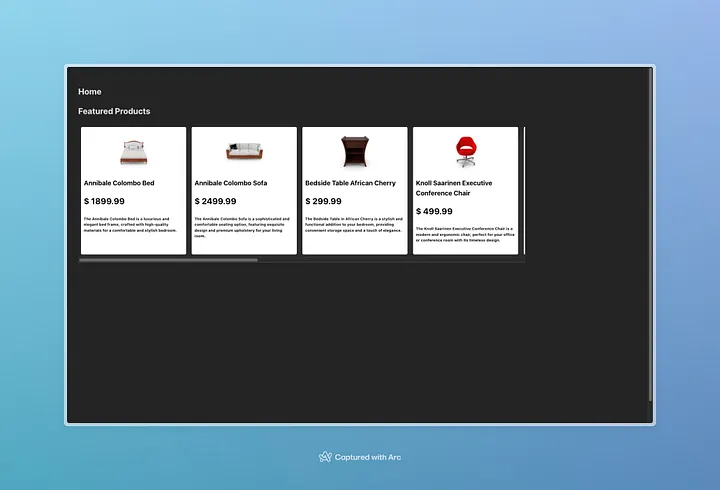This screenshot has width=720, height=490.
Task: Open the Annibale Colombo Sofa image
Action: pos(244,151)
